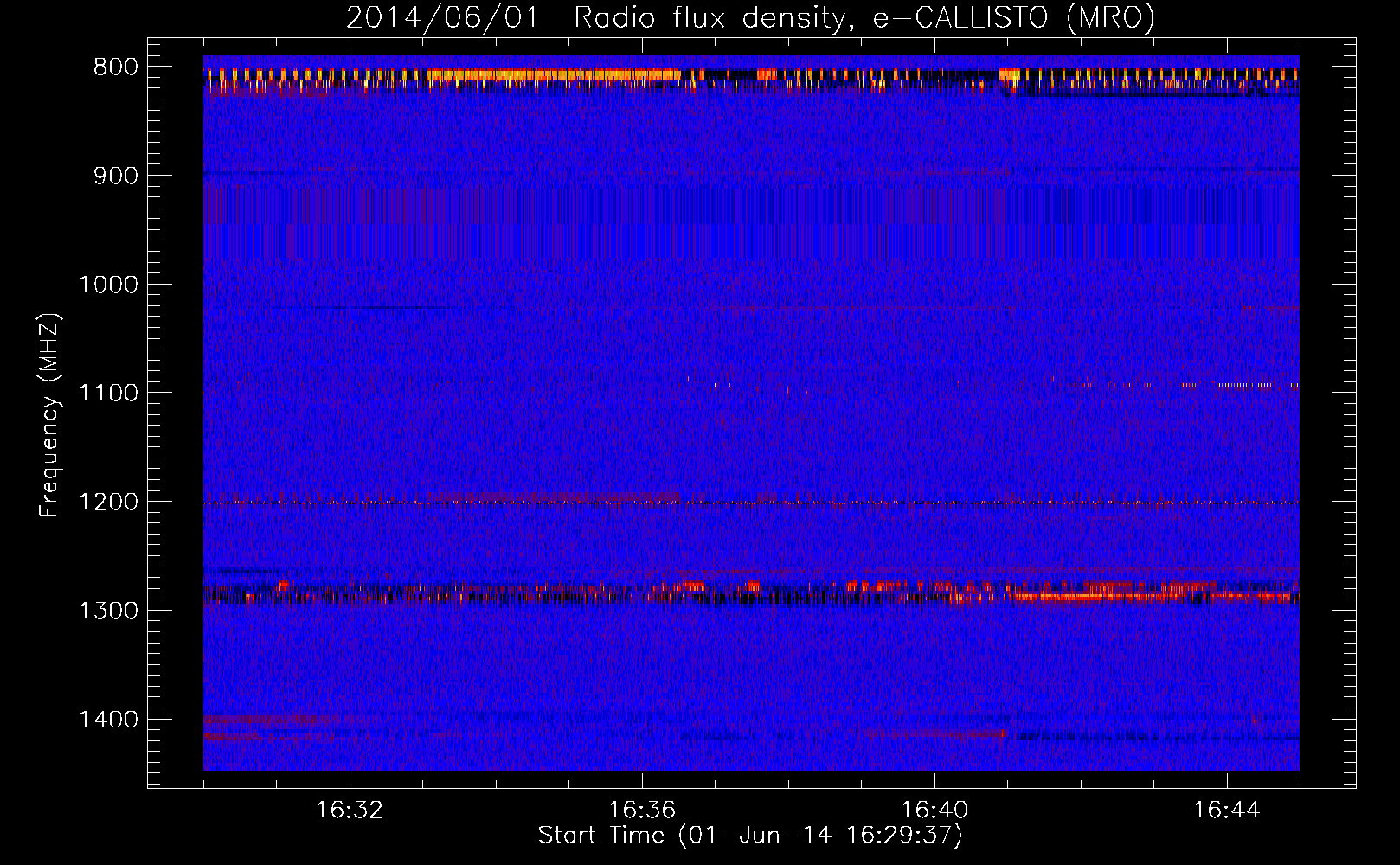This screenshot has width=1400, height=865.
Task: Click the 1100 frequency tick label
Action: 108,393
